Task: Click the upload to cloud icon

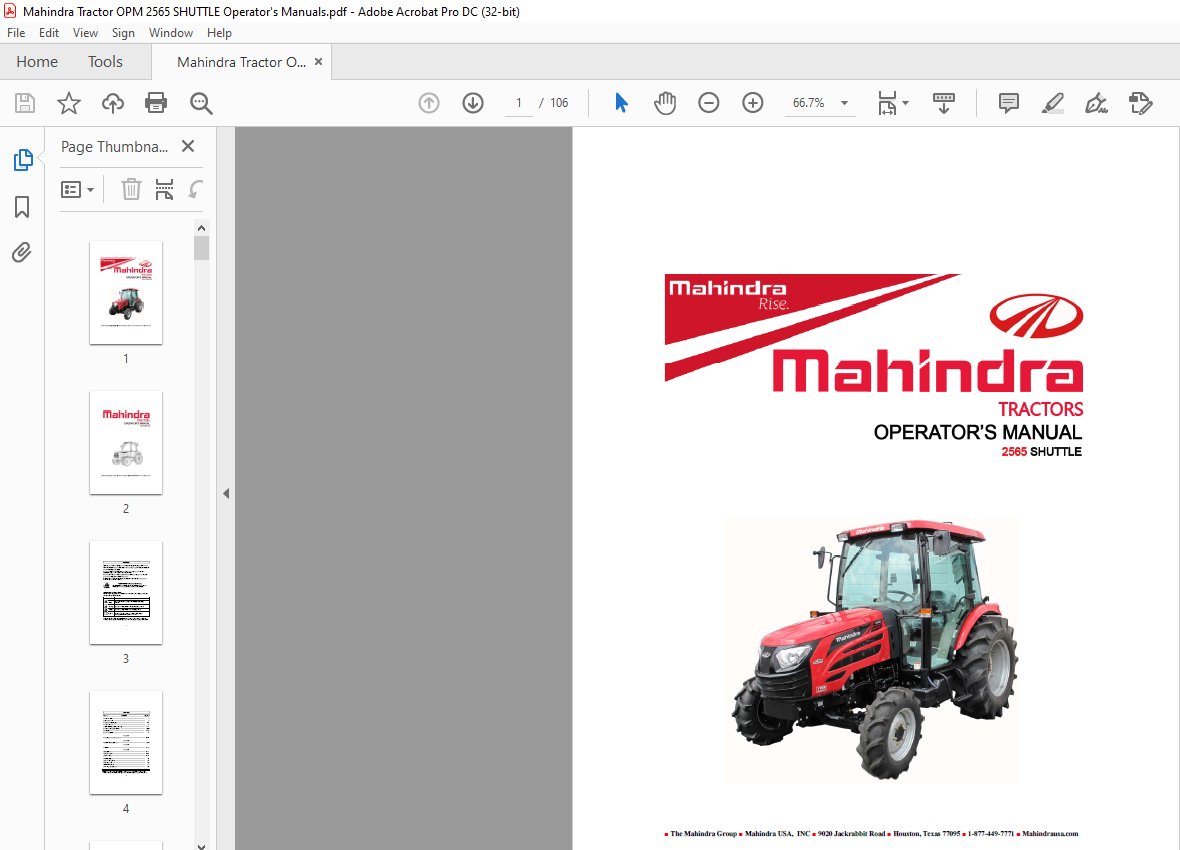Action: pos(113,103)
